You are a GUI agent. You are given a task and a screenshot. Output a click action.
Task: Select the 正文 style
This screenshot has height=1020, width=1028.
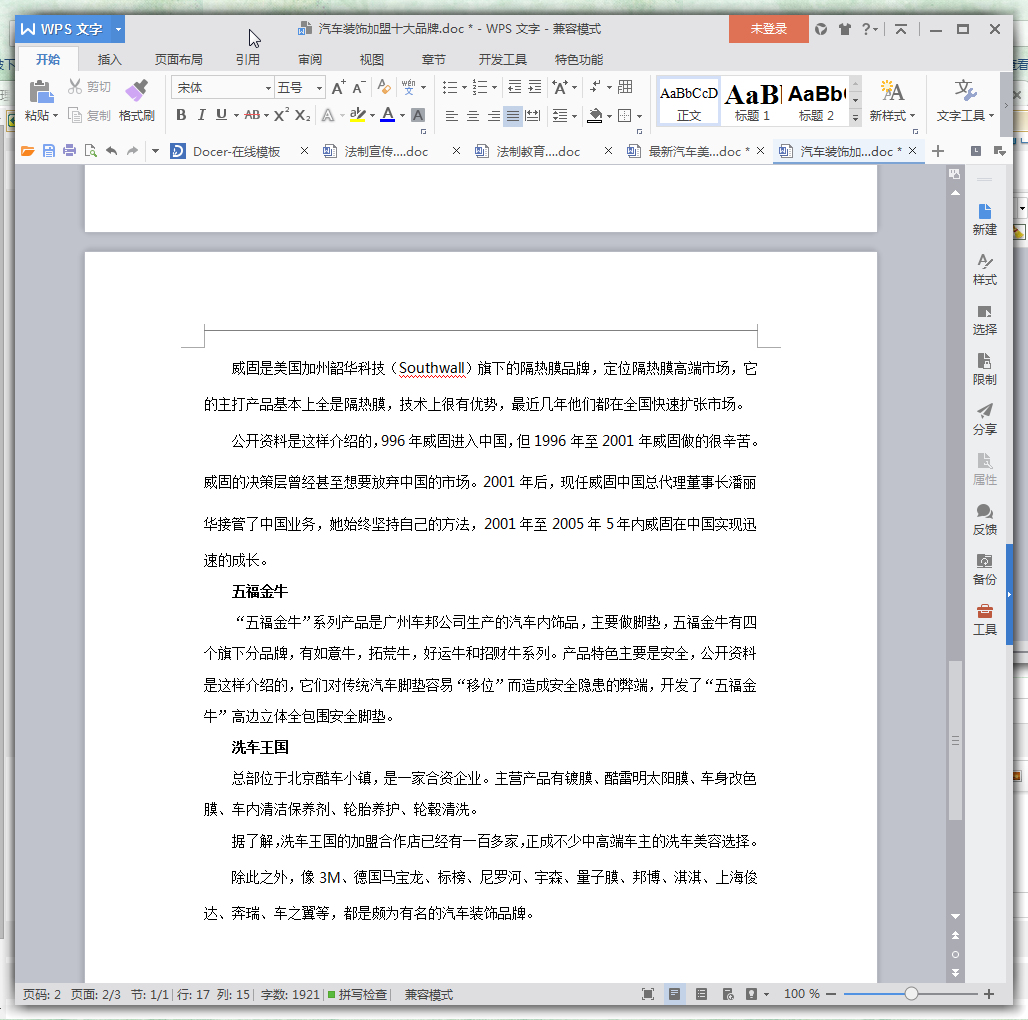688,102
